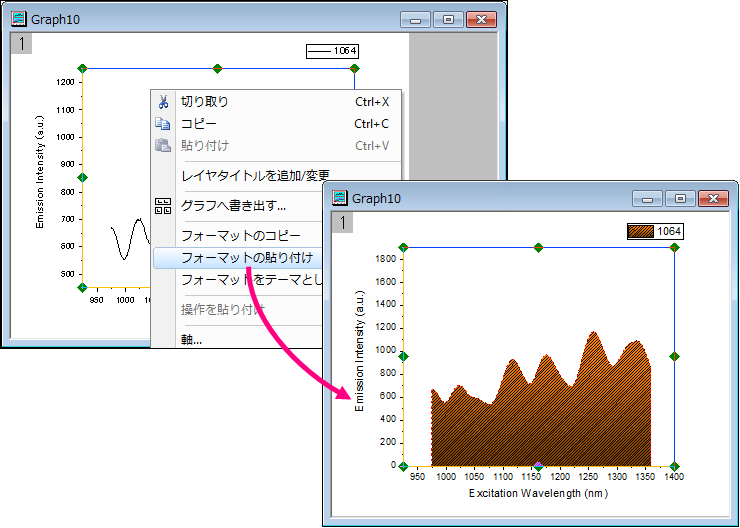
Task: Click the left-middle layer handle in front graph
Action: pyautogui.click(x=403, y=357)
